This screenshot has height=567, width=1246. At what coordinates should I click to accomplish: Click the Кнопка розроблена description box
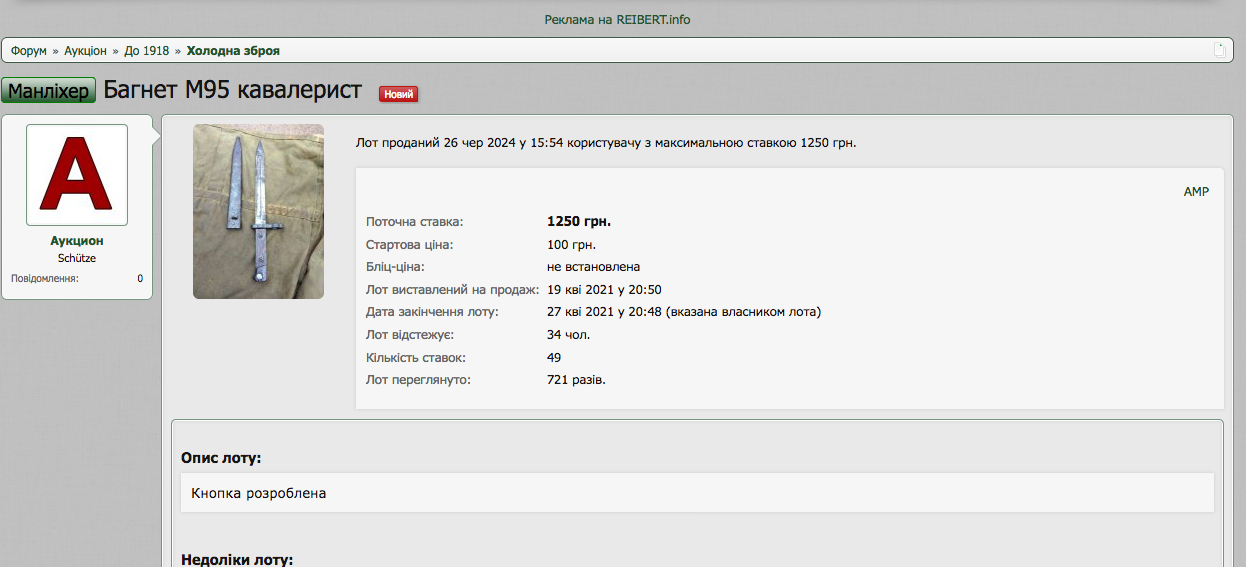[697, 493]
